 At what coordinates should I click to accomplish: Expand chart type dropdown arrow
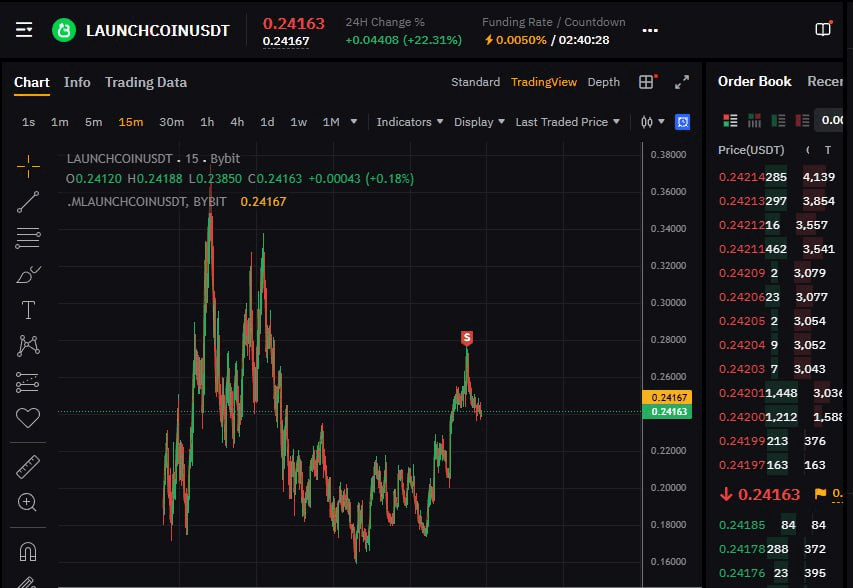[661, 121]
